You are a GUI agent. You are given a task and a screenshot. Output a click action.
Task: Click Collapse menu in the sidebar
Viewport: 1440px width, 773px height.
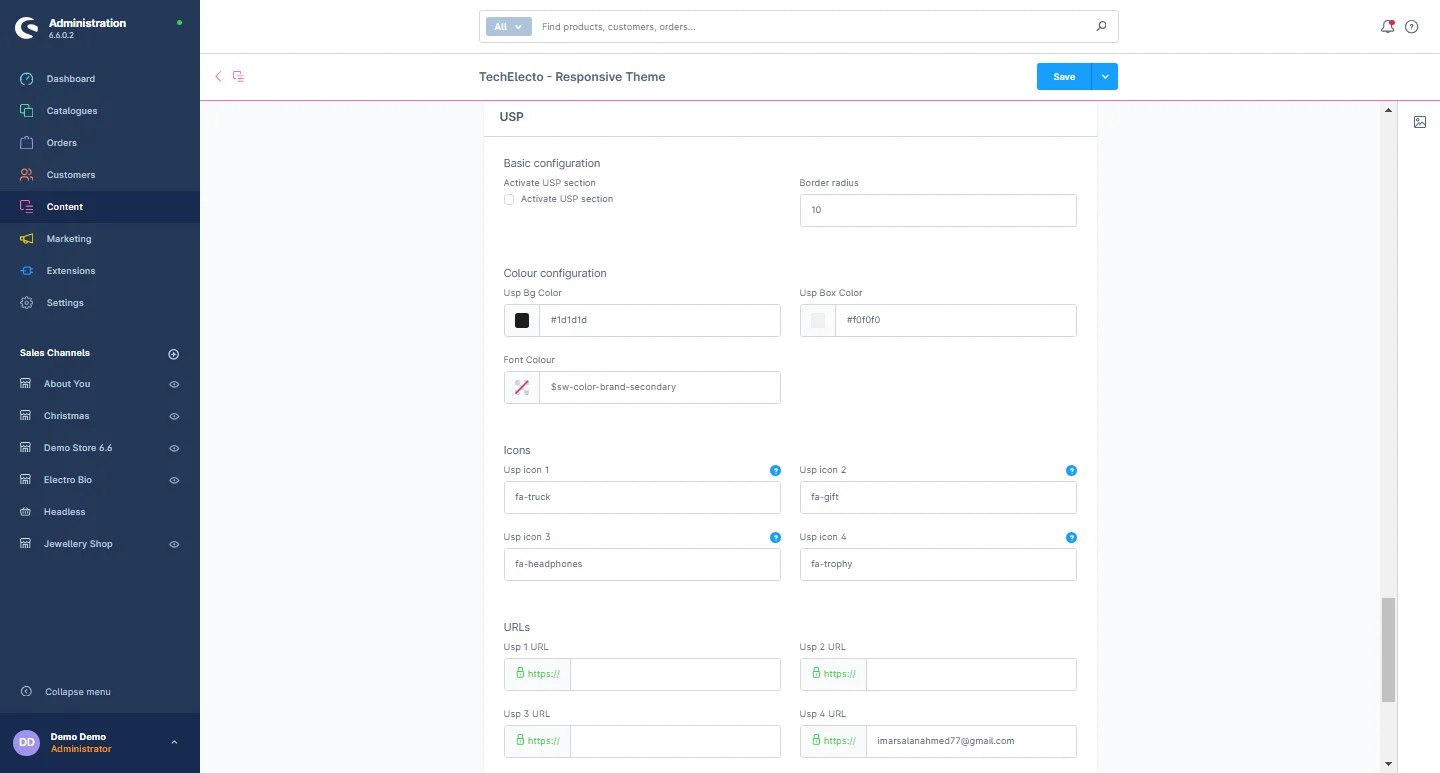[77, 692]
